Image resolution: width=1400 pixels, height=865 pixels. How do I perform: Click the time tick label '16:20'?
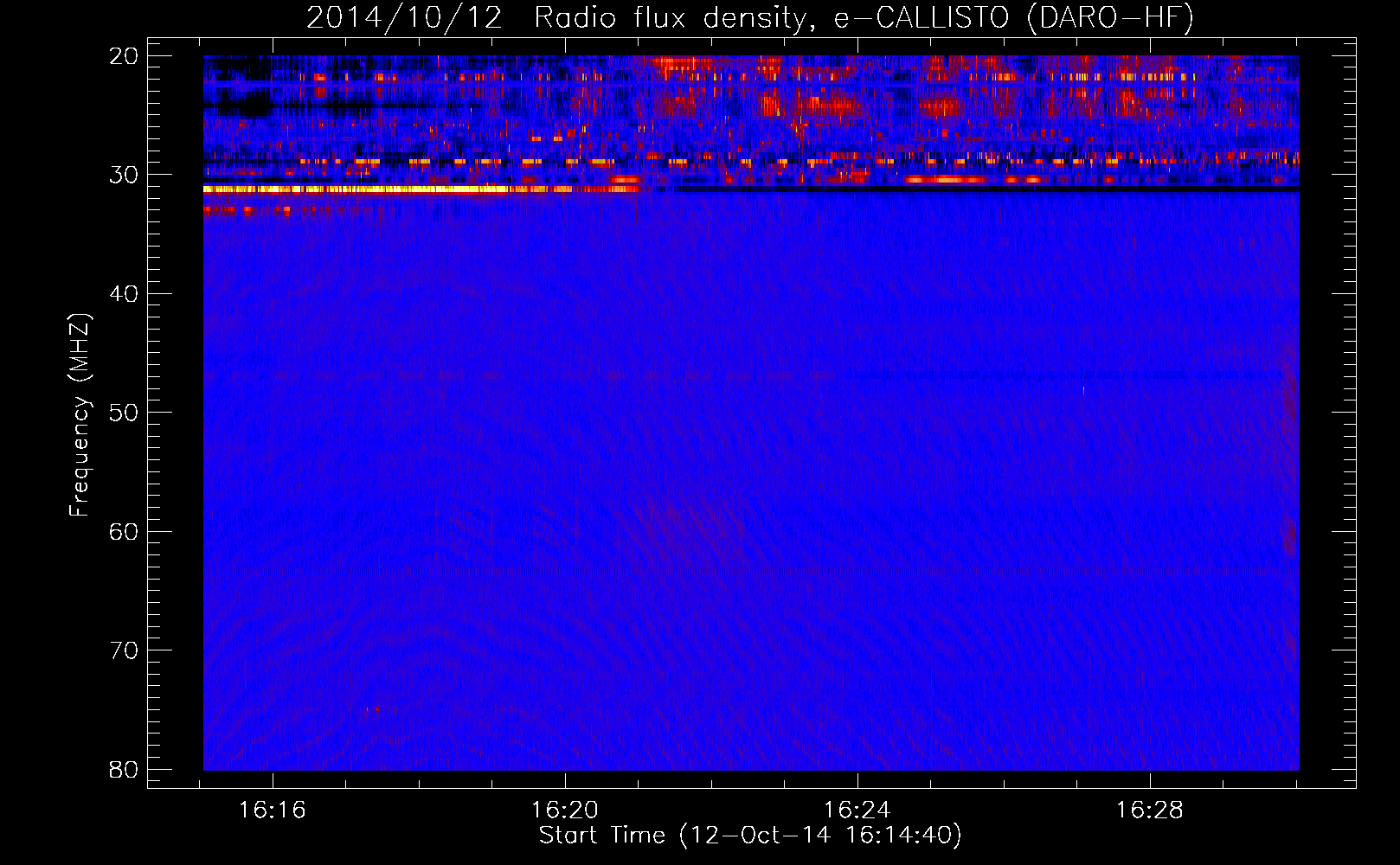tap(565, 811)
